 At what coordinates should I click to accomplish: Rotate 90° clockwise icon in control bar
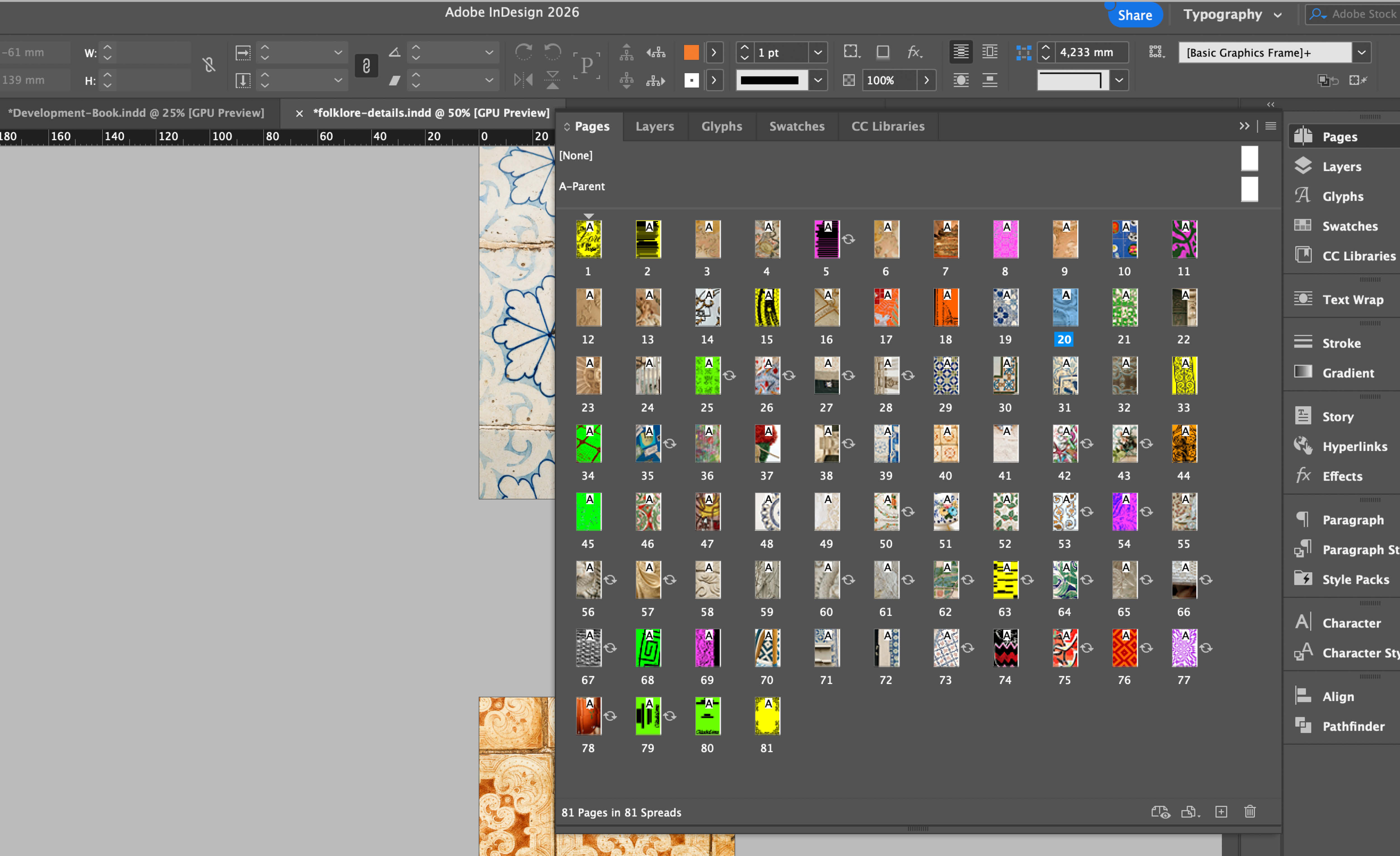coord(523,52)
